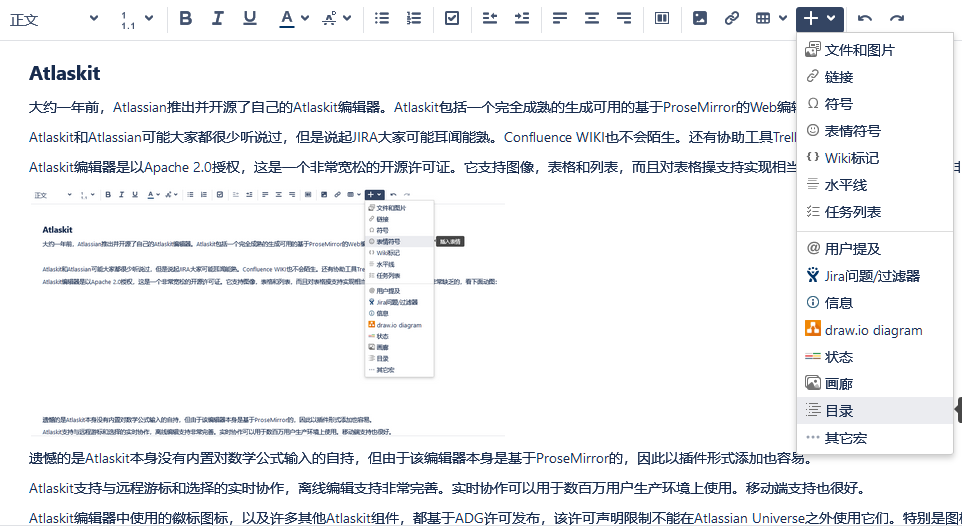The width and height of the screenshot is (962, 526).
Task: Open the heading numbering 1.1 dropdown
Action: [136, 20]
